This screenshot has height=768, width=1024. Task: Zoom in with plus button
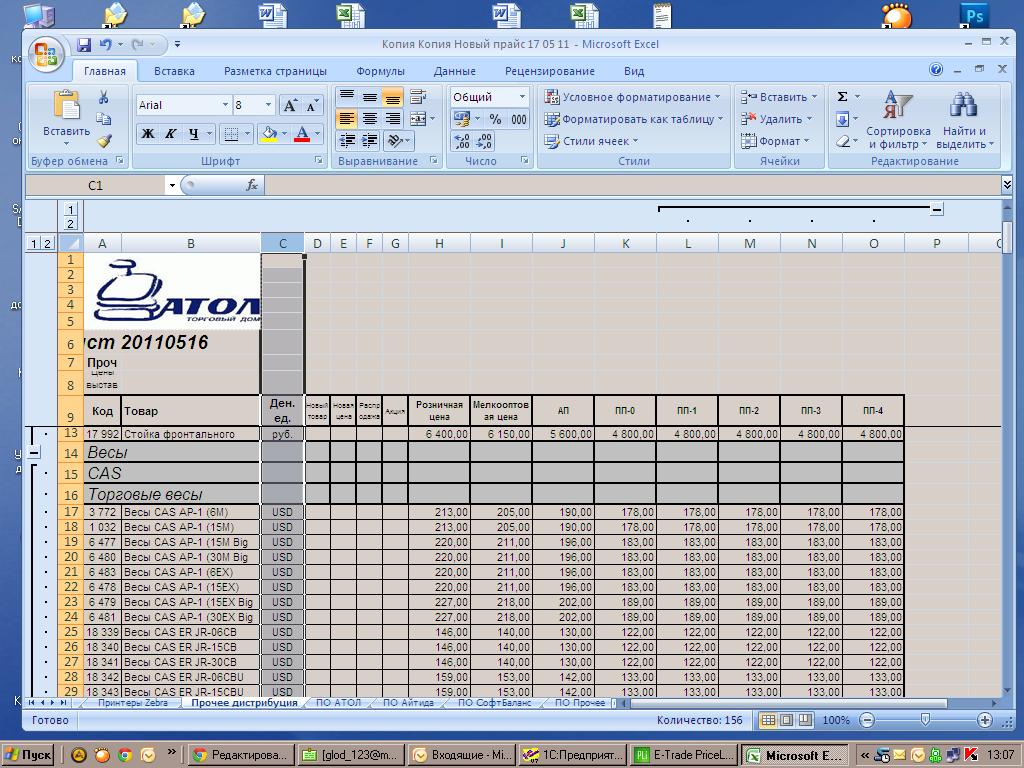pos(985,720)
